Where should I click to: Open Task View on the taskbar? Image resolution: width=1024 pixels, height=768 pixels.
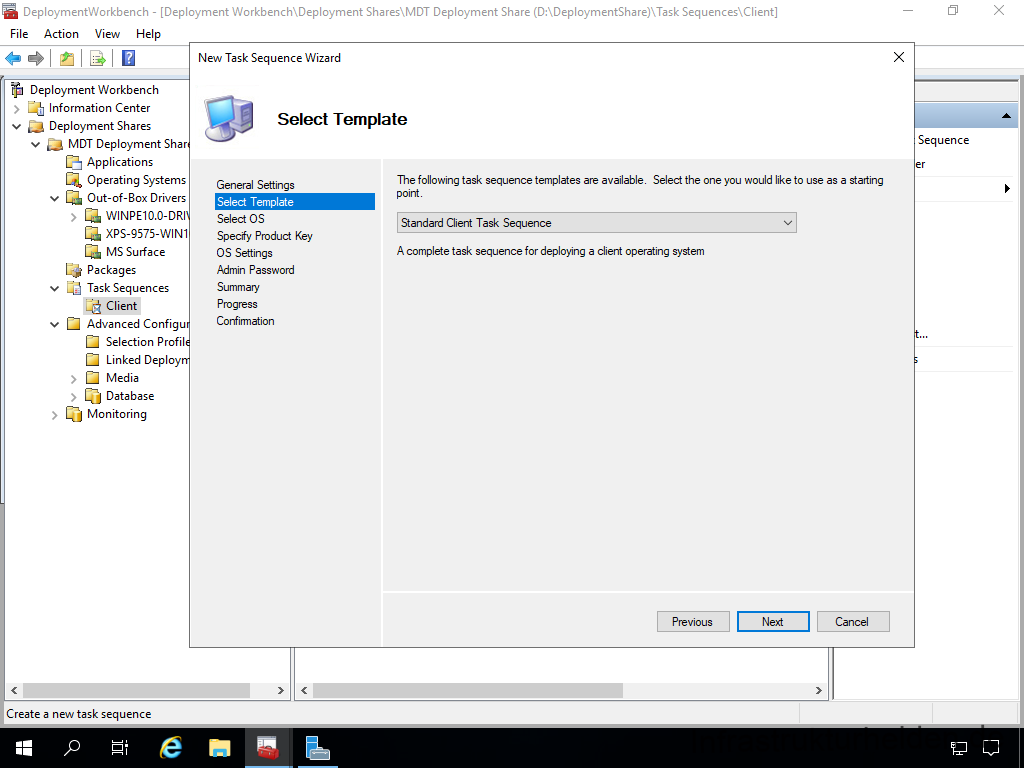pos(120,748)
